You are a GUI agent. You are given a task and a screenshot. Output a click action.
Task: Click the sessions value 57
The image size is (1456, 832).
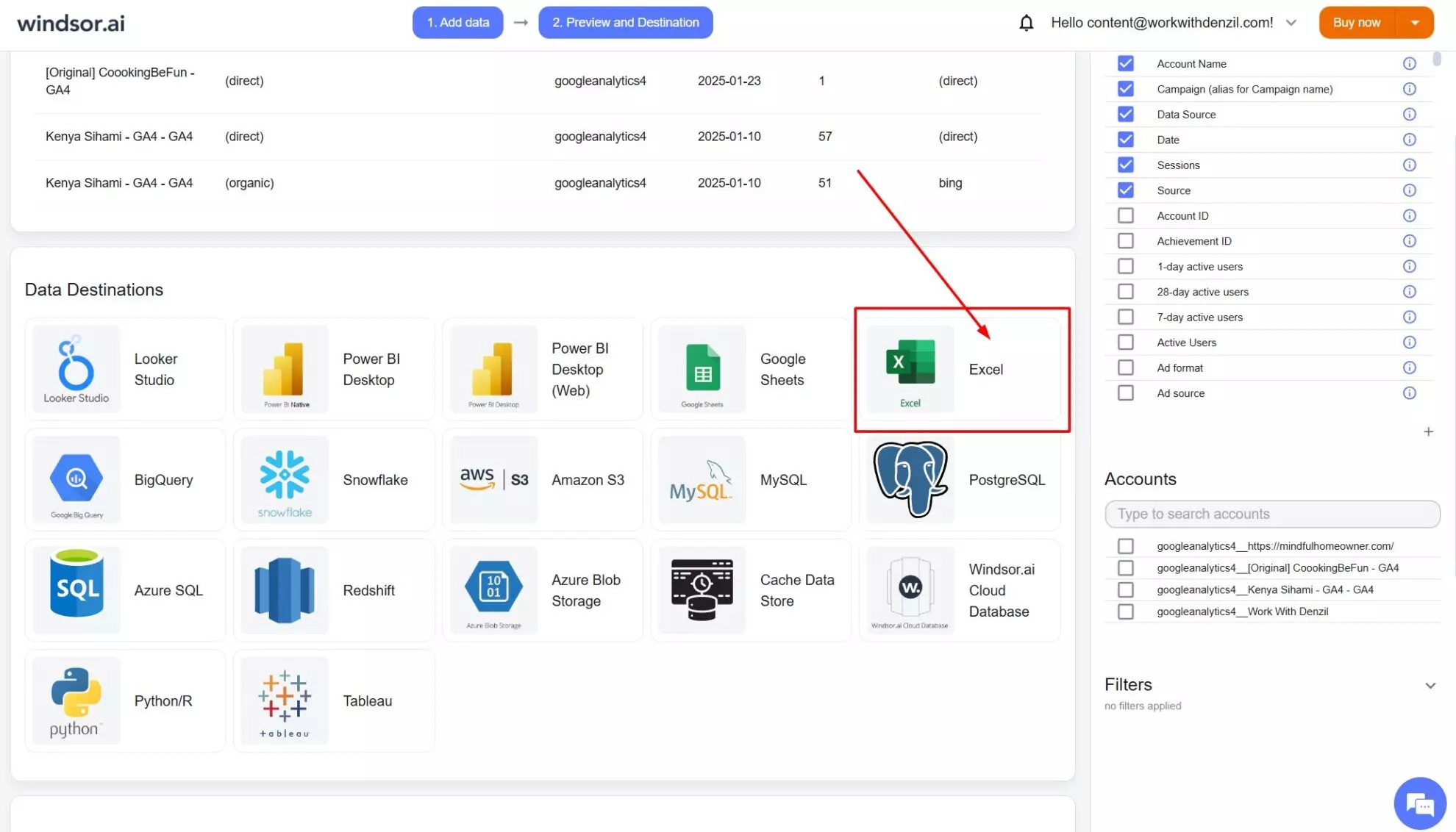(824, 136)
